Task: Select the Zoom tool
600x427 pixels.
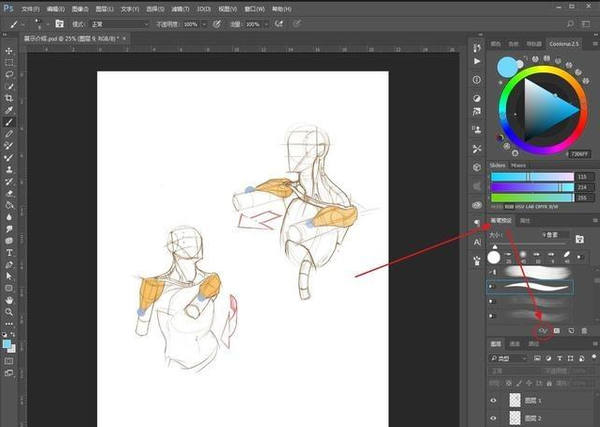Action: (x=9, y=311)
